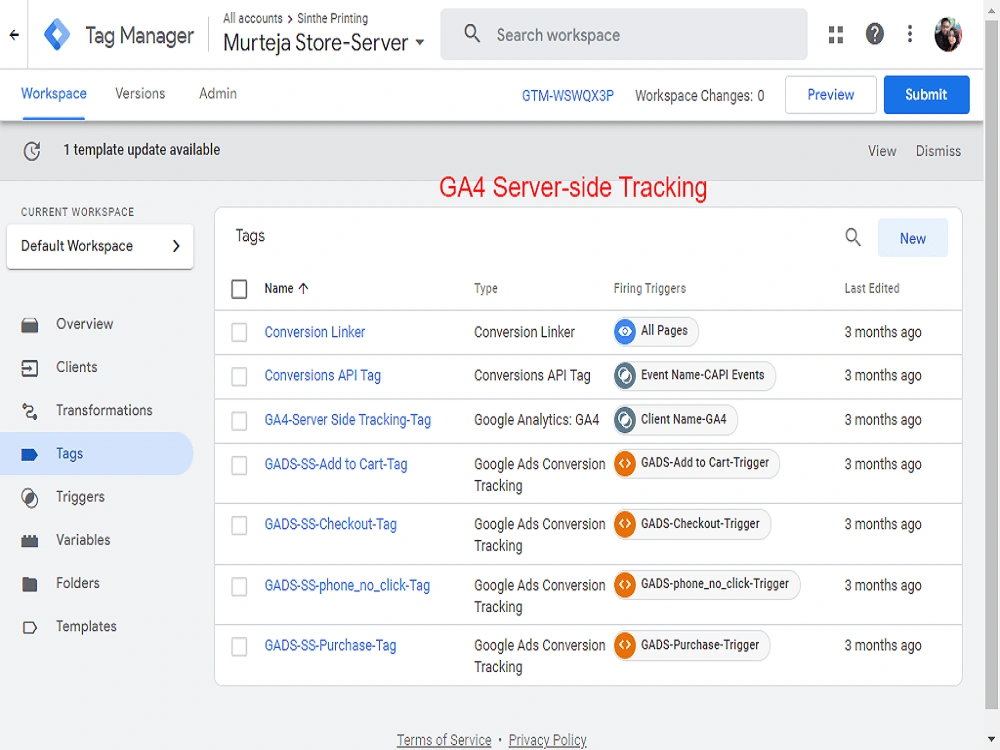This screenshot has width=1000, height=750.
Task: Open the Conversion Linker tag link
Action: click(314, 332)
